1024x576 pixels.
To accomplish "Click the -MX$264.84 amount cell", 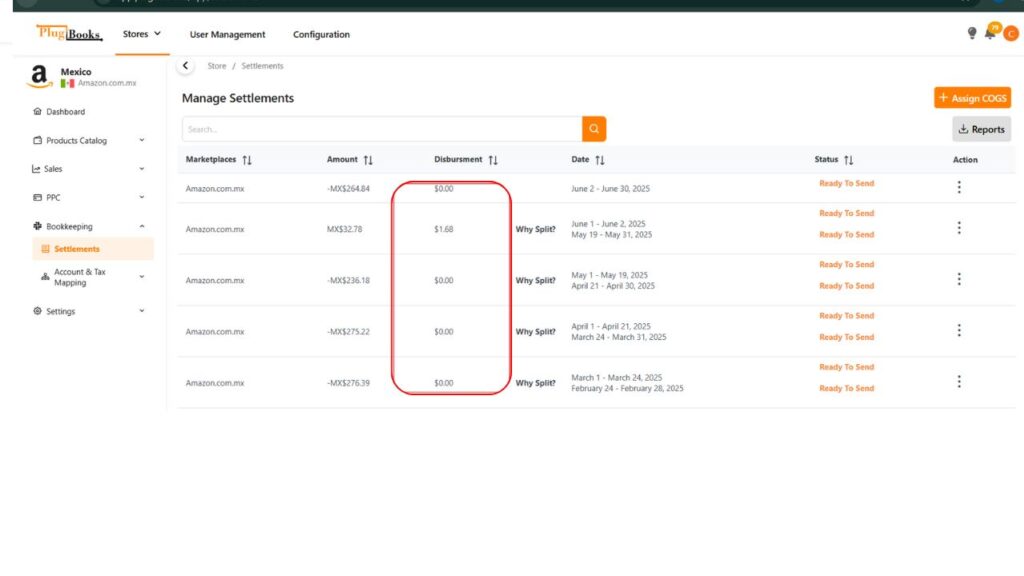I will [348, 189].
